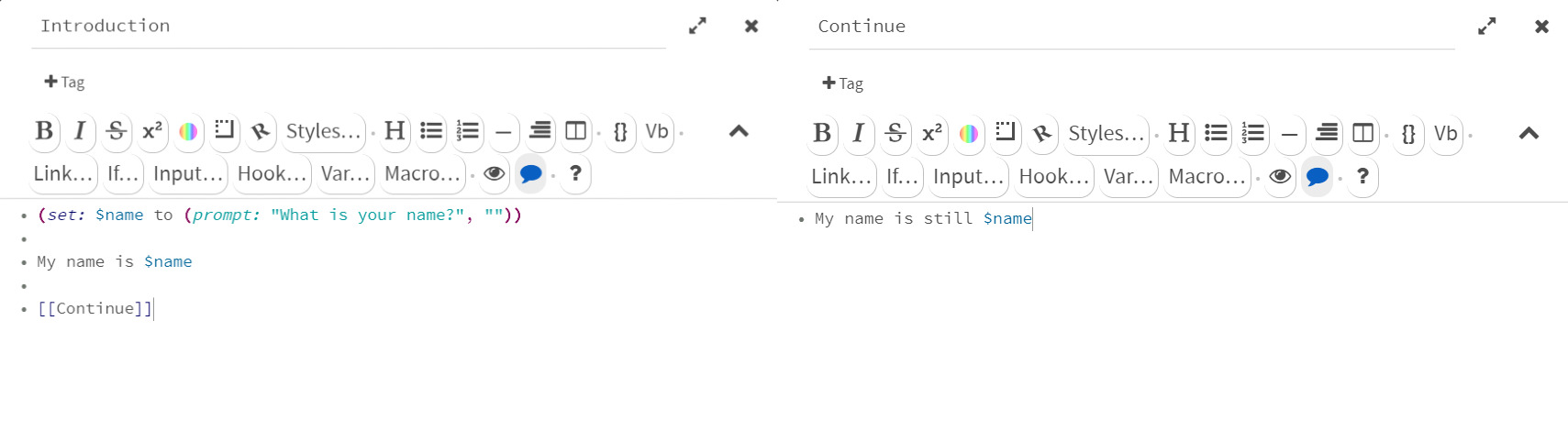Open the text colour rainbow swatch in Introduction

[x=188, y=131]
